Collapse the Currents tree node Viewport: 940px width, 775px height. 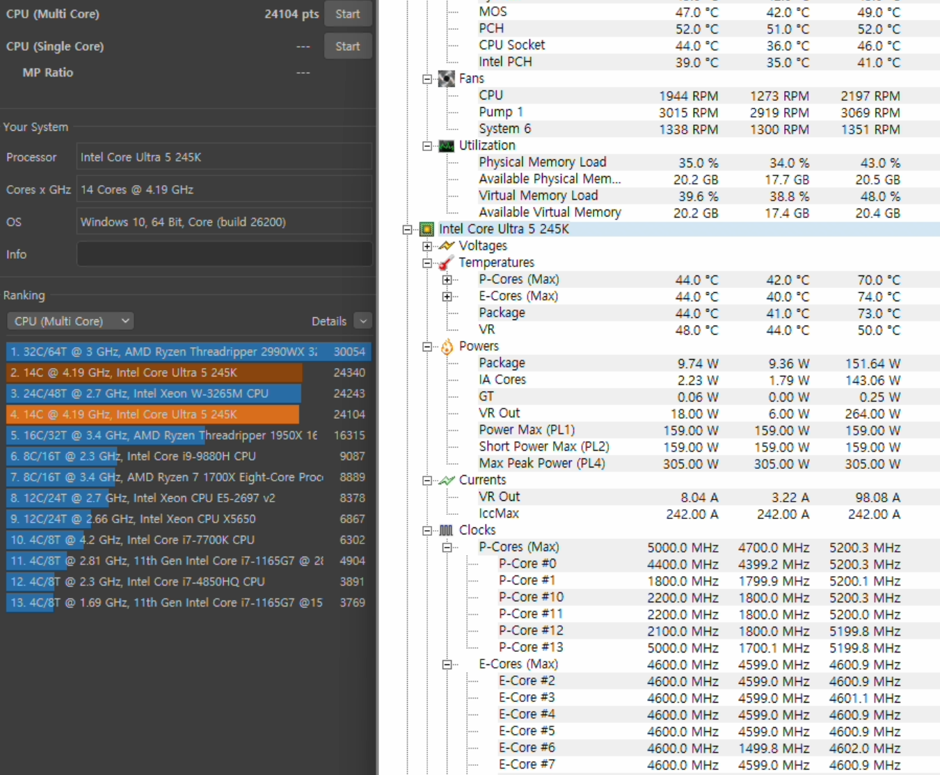pos(427,481)
